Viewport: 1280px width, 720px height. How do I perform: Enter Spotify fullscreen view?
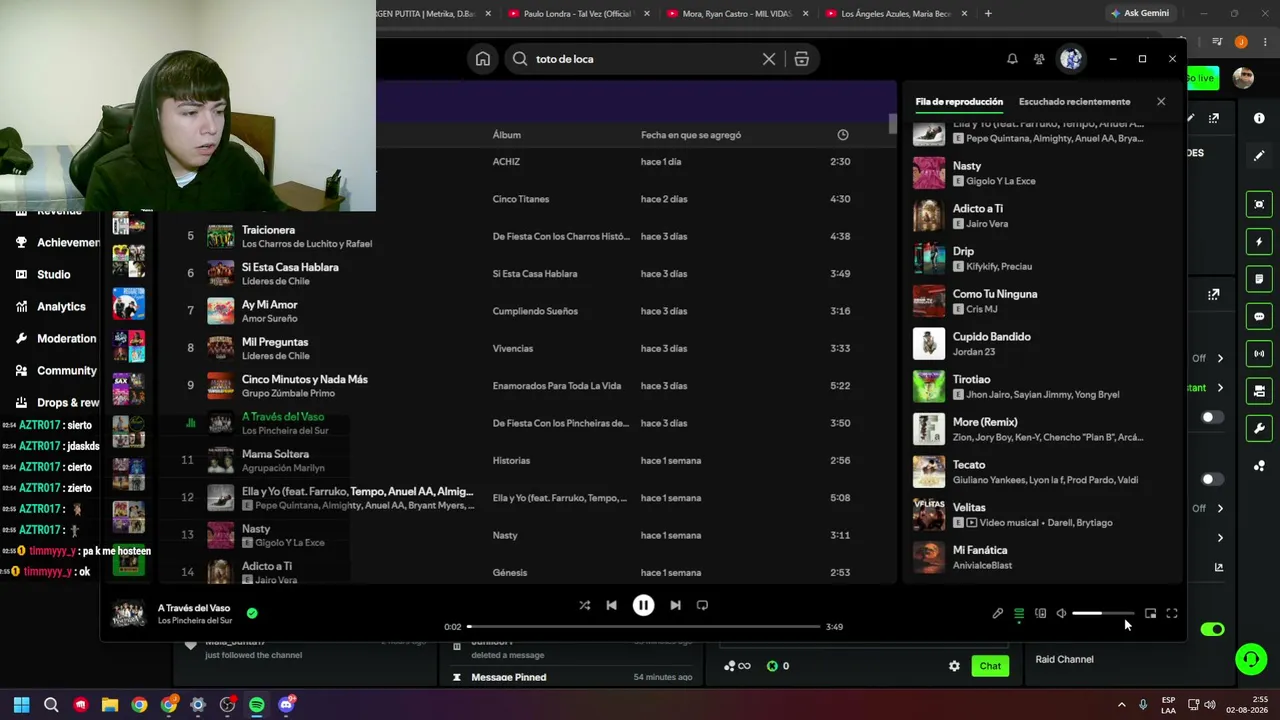(x=1172, y=613)
